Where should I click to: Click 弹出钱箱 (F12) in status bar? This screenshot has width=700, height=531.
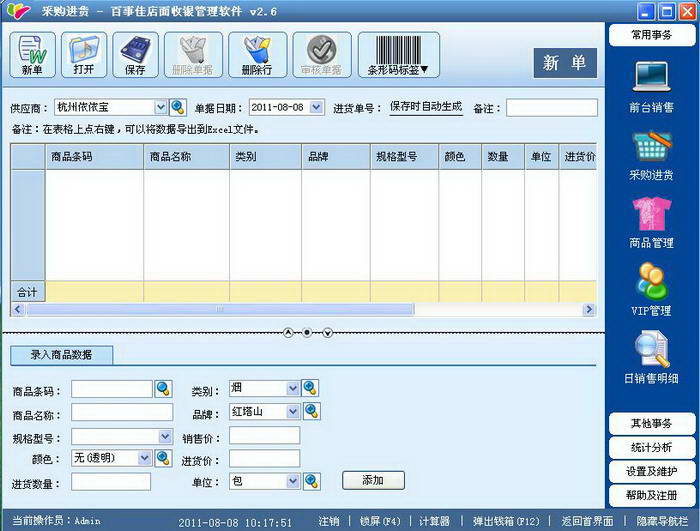(506, 521)
